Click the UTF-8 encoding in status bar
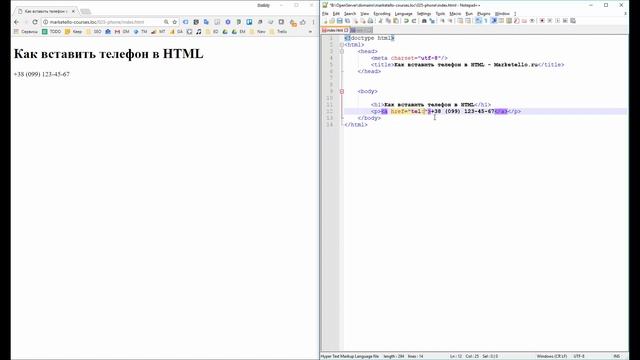The width and height of the screenshot is (640, 360). pyautogui.click(x=579, y=356)
